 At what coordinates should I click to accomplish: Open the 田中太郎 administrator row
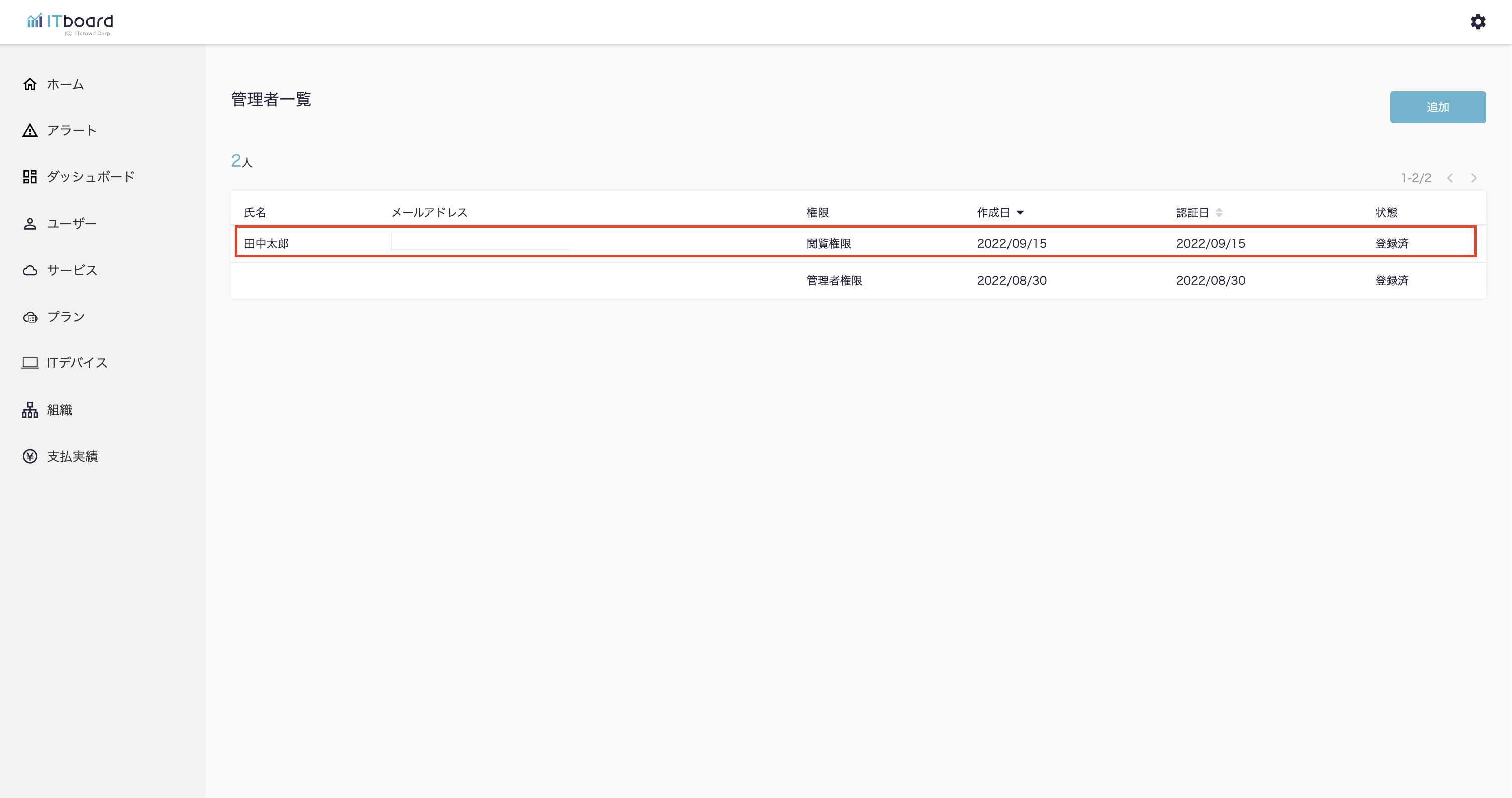(267, 243)
